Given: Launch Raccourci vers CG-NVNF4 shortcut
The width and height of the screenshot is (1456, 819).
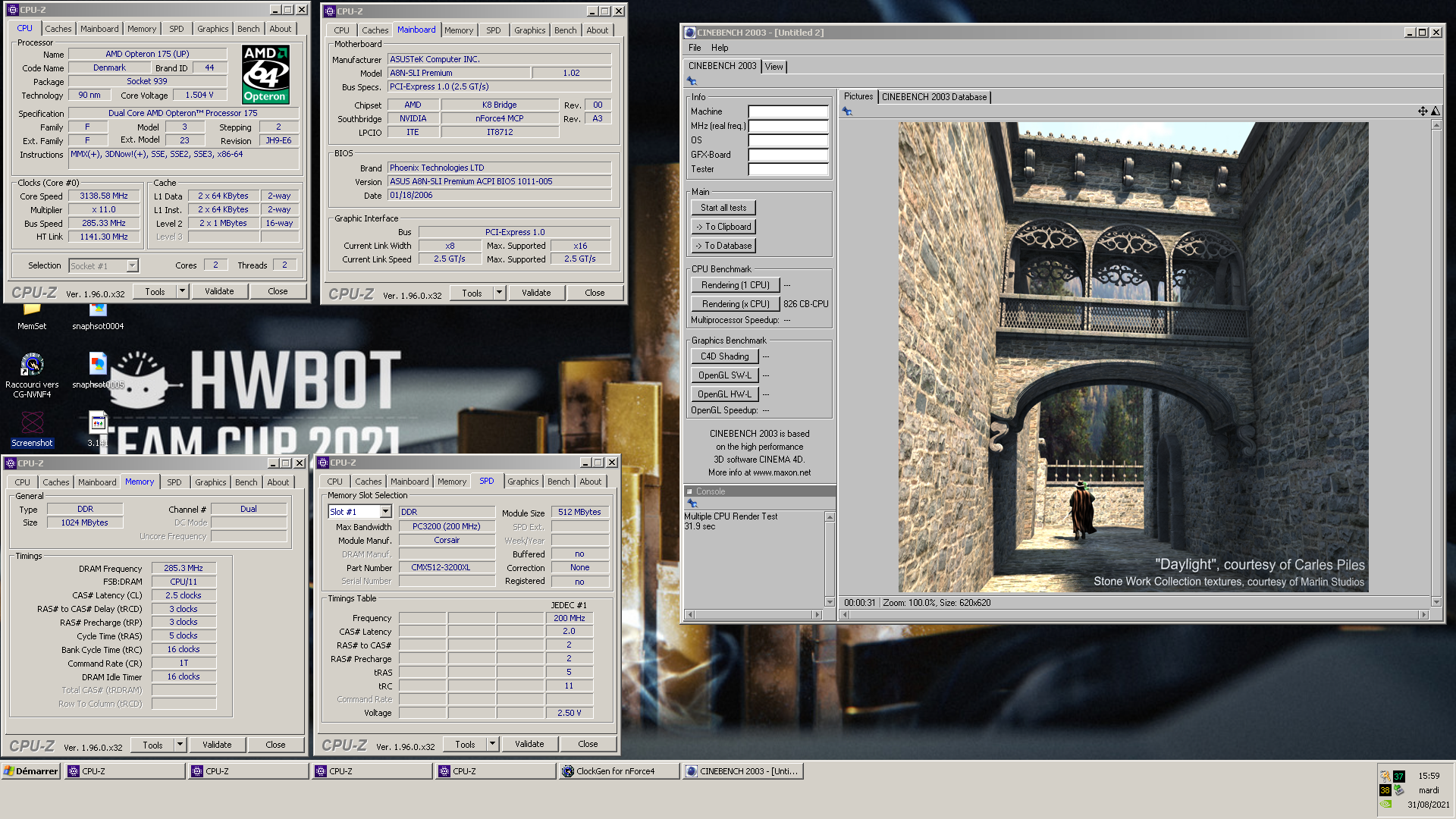Looking at the screenshot, I should 32,375.
